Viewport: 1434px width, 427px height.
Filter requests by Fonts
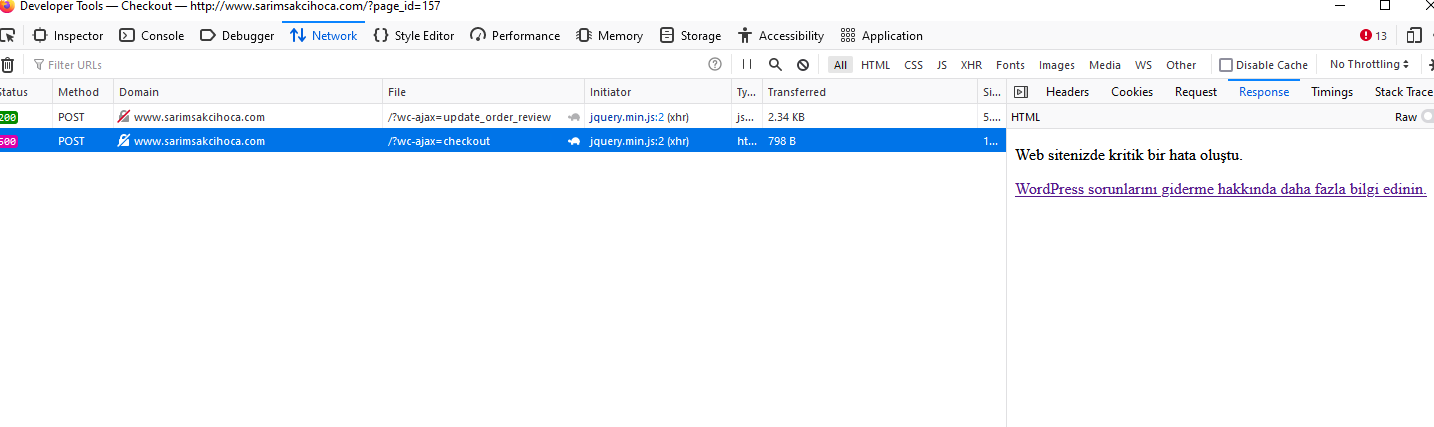coord(1010,65)
